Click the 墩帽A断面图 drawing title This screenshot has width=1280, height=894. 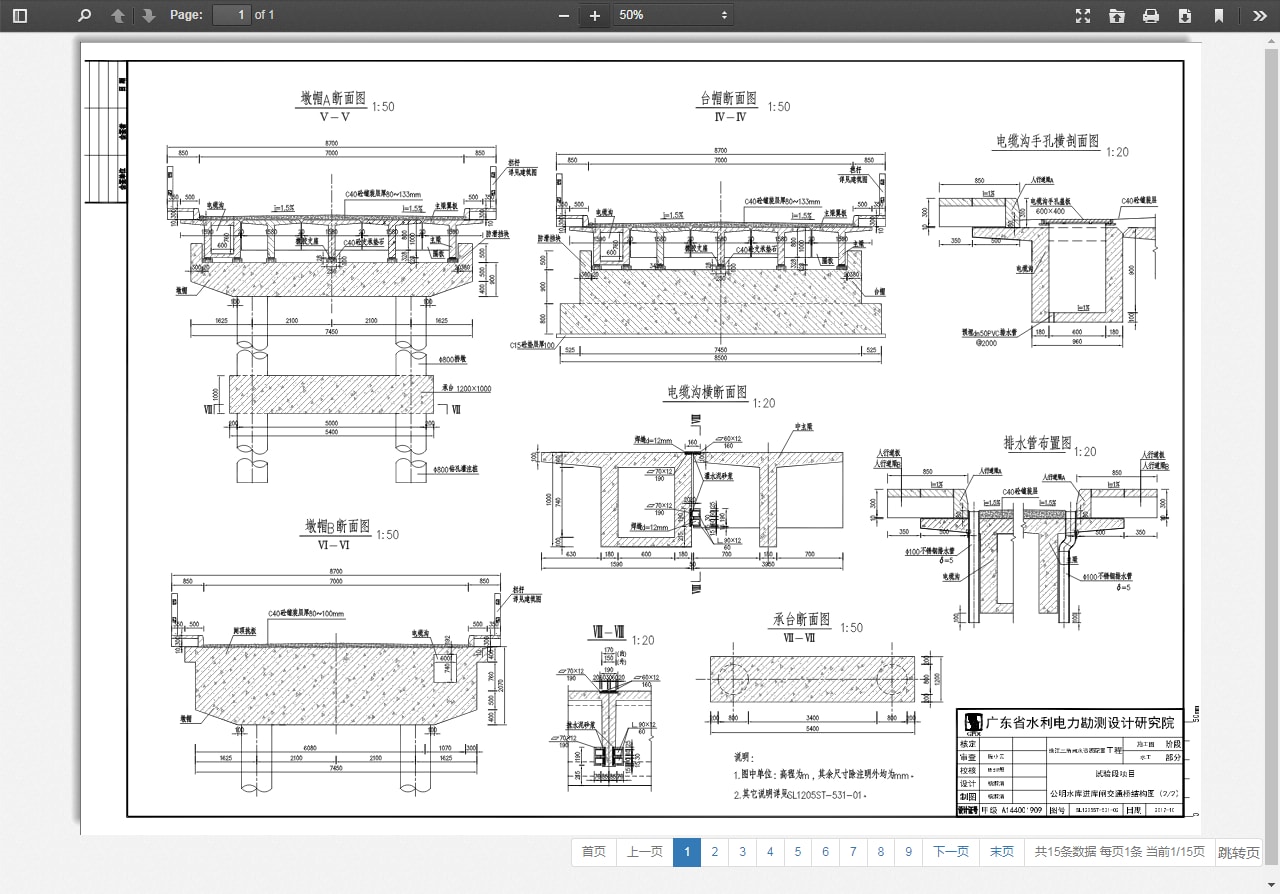[335, 98]
